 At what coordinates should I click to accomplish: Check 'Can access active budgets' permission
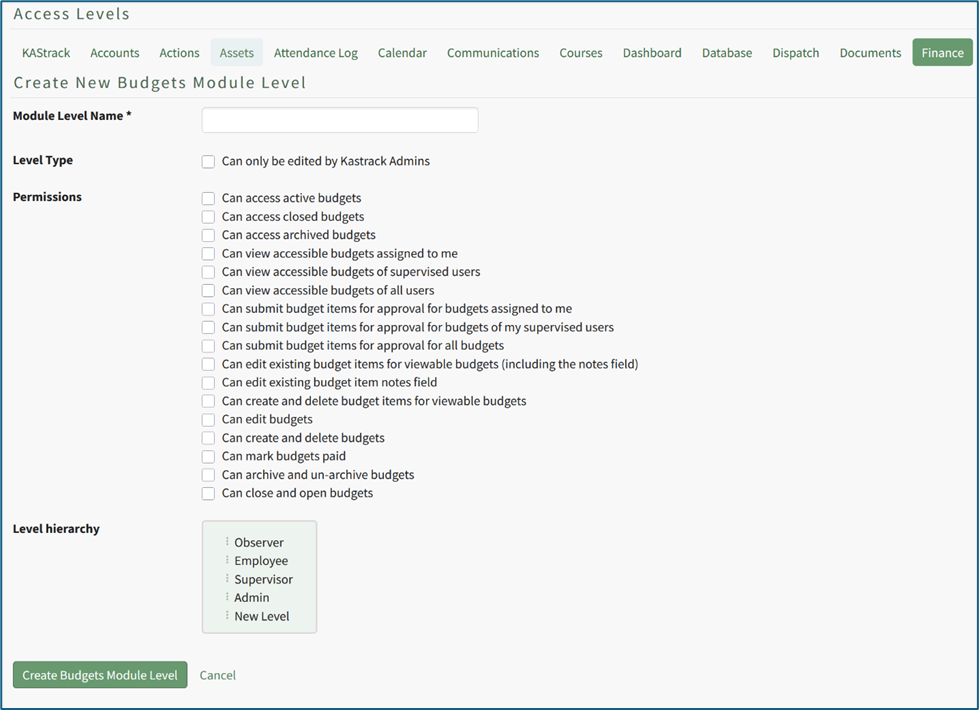[208, 198]
